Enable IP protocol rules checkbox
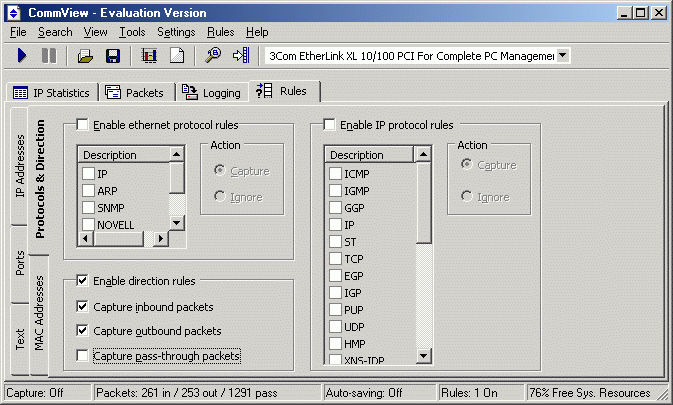This screenshot has height=405, width=673. [x=329, y=125]
